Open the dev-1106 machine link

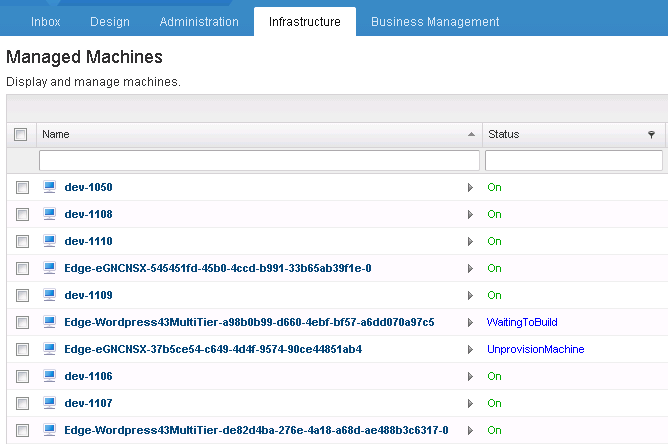(88, 376)
